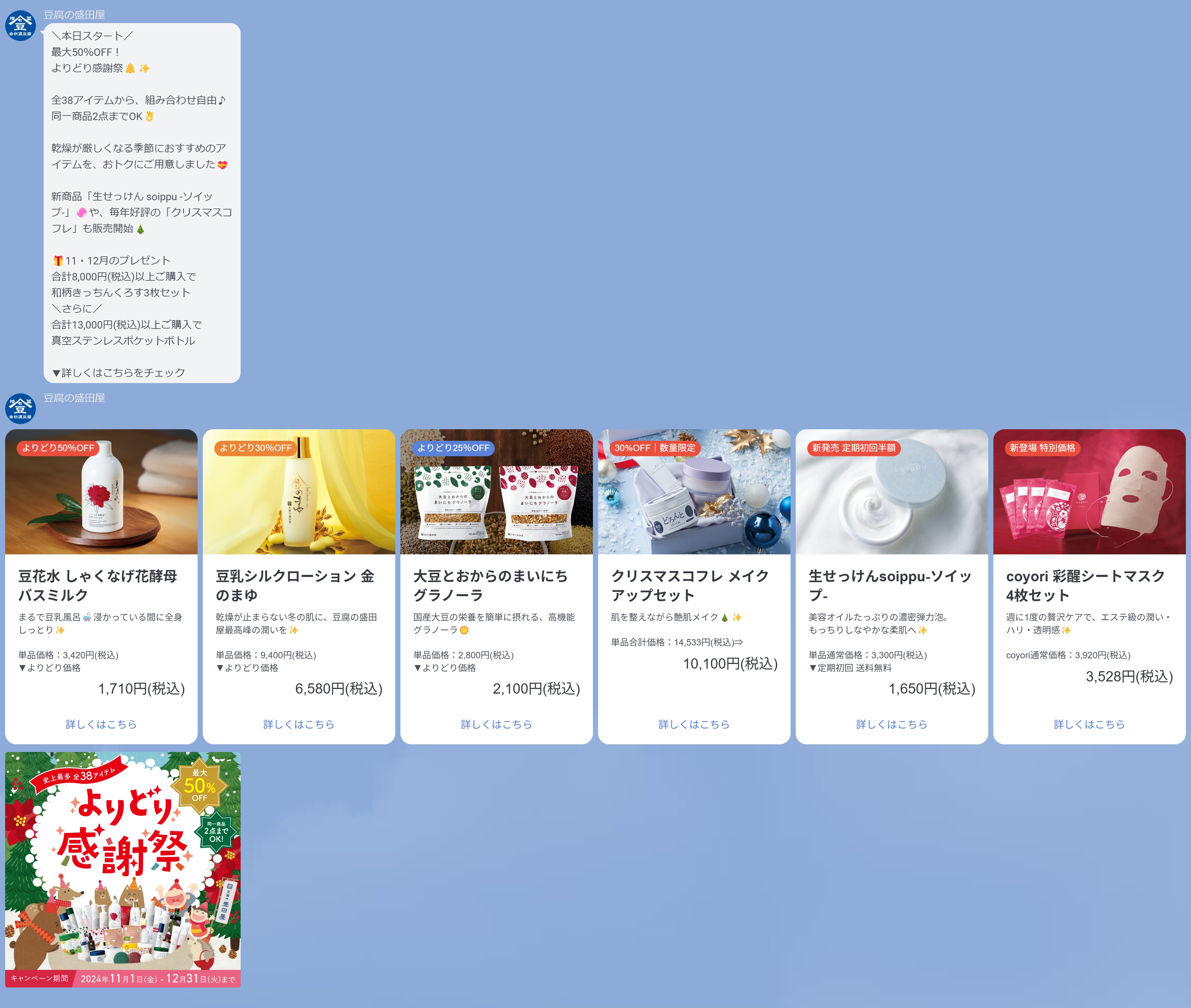
Task: Click the 30%OFF｜数量限定 badge
Action: 655,448
